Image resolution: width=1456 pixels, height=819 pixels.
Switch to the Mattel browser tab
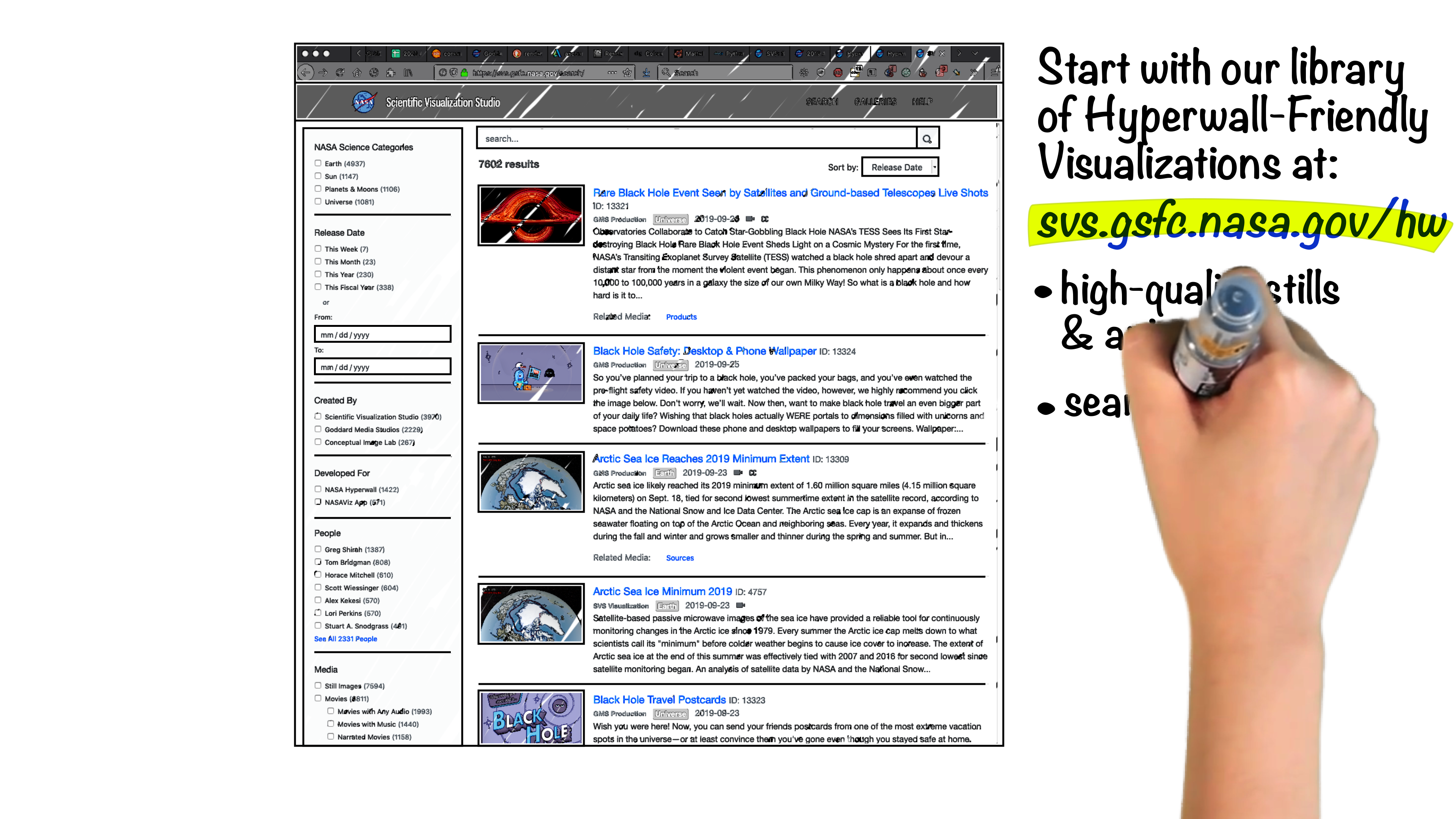click(689, 53)
